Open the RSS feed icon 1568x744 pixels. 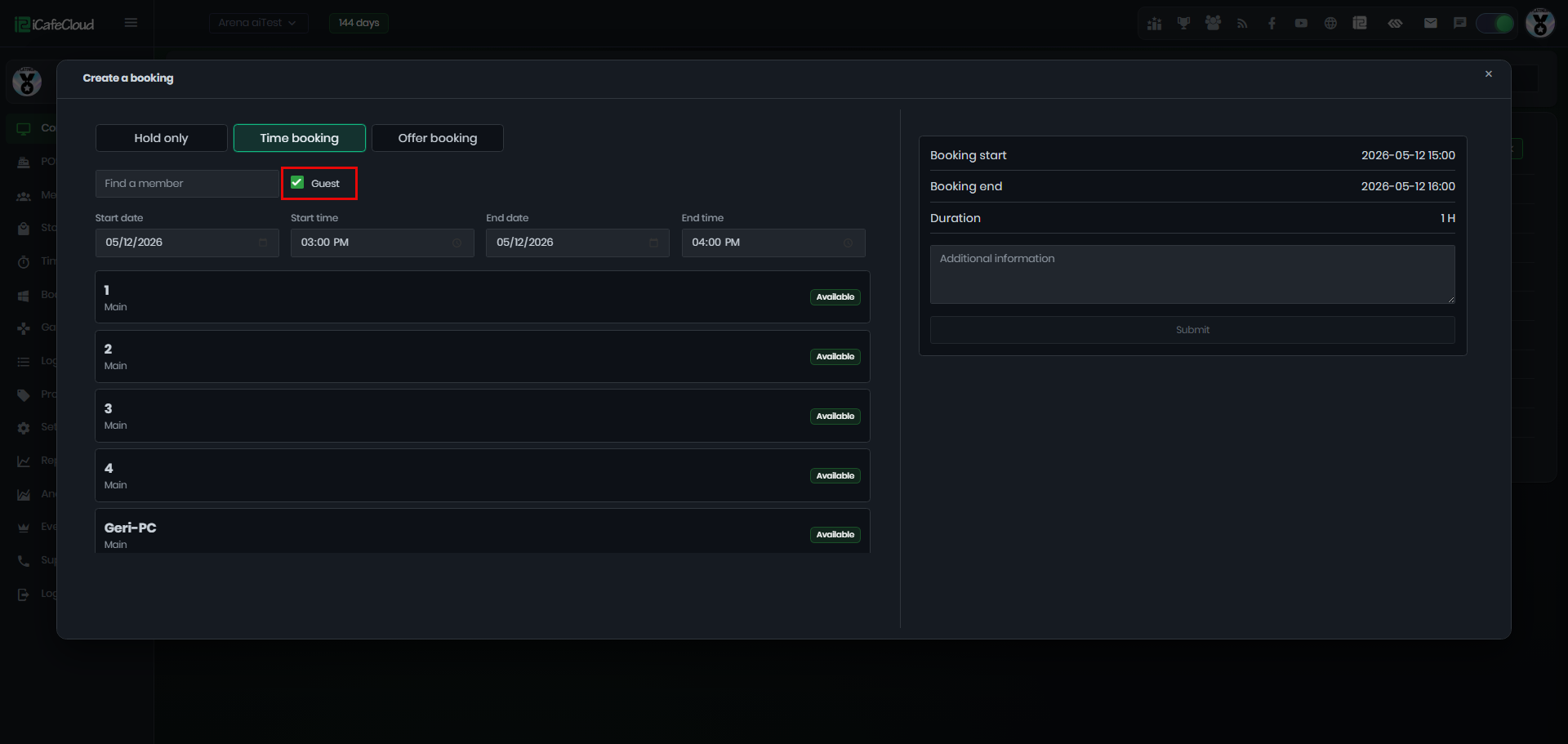[x=1242, y=24]
